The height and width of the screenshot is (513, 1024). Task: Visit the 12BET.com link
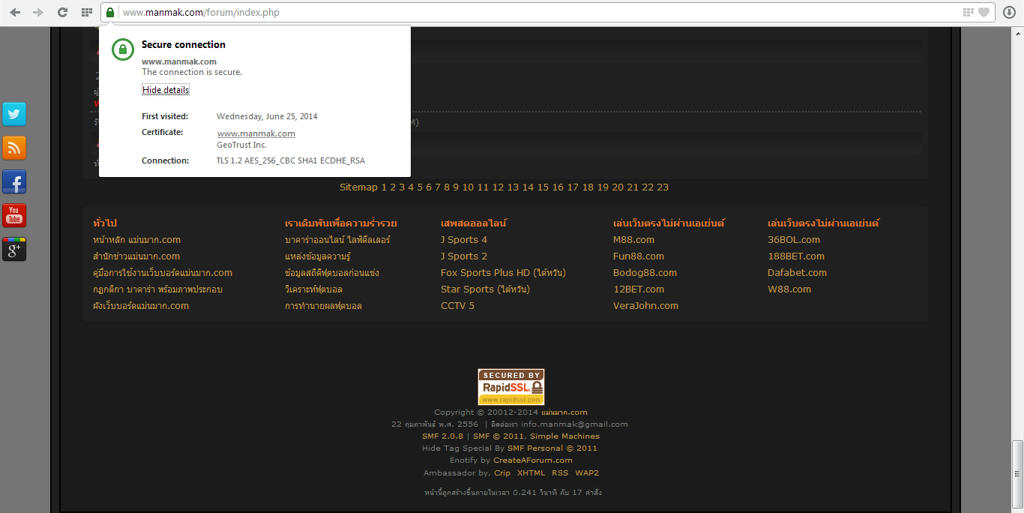tap(639, 289)
